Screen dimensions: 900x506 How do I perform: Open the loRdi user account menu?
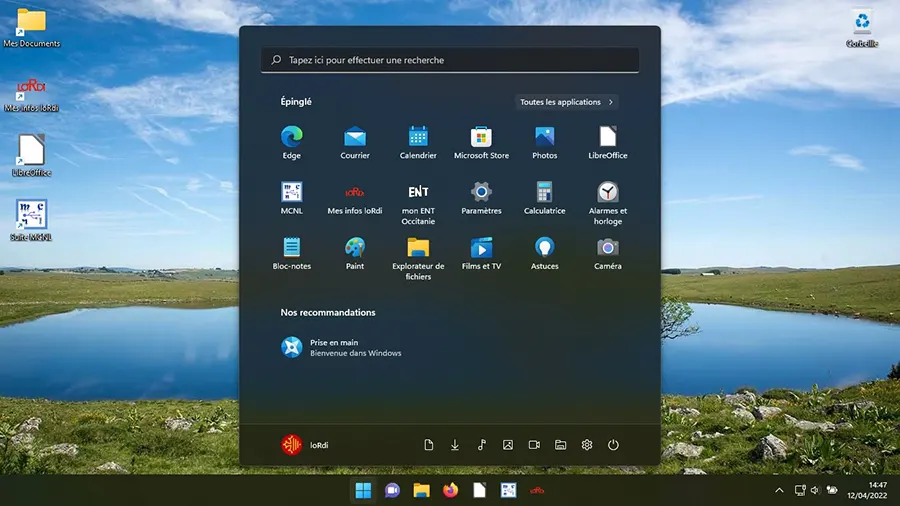pyautogui.click(x=305, y=445)
